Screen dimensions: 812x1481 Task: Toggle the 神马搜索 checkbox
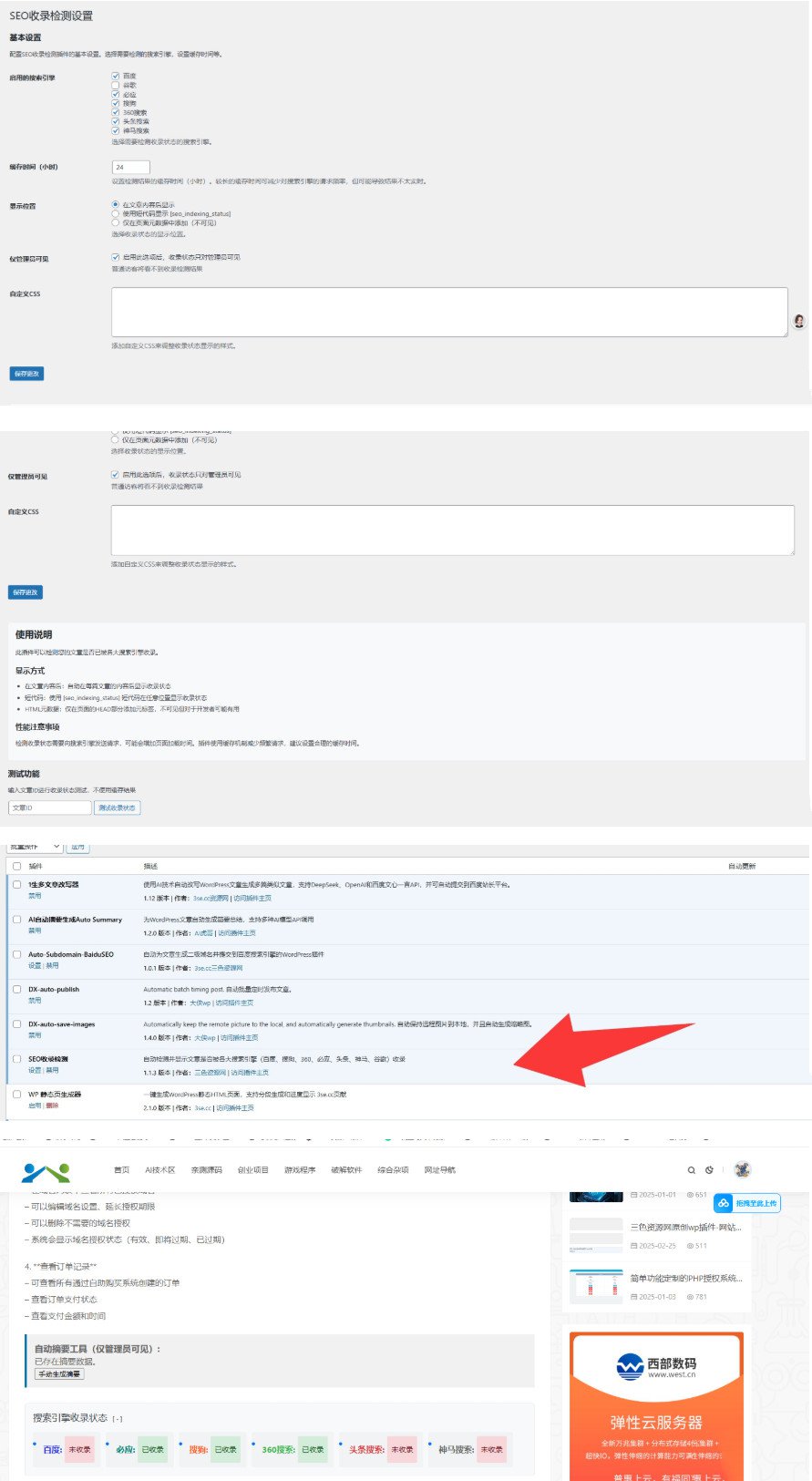tap(116, 130)
